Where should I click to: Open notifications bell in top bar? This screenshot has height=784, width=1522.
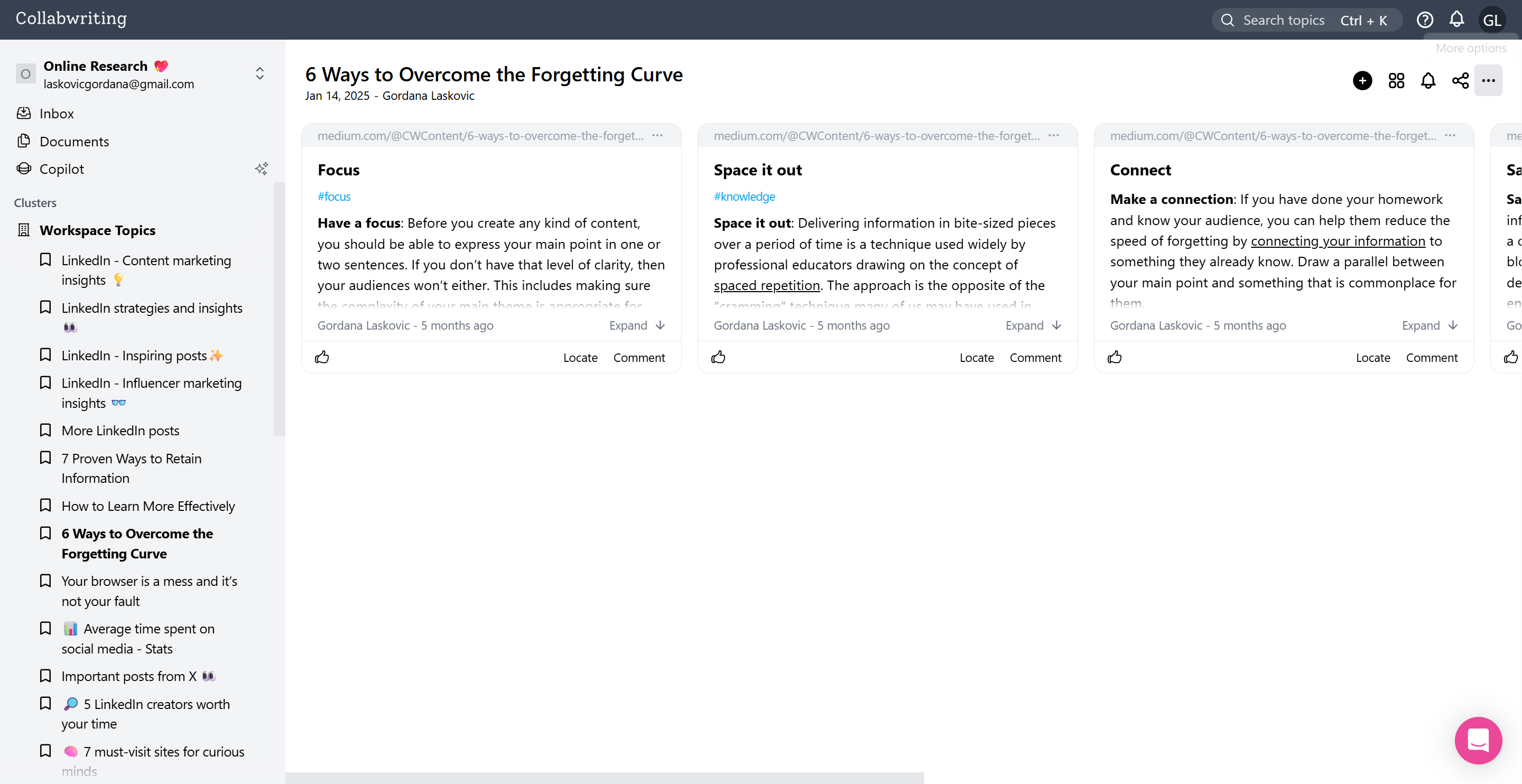click(1456, 20)
